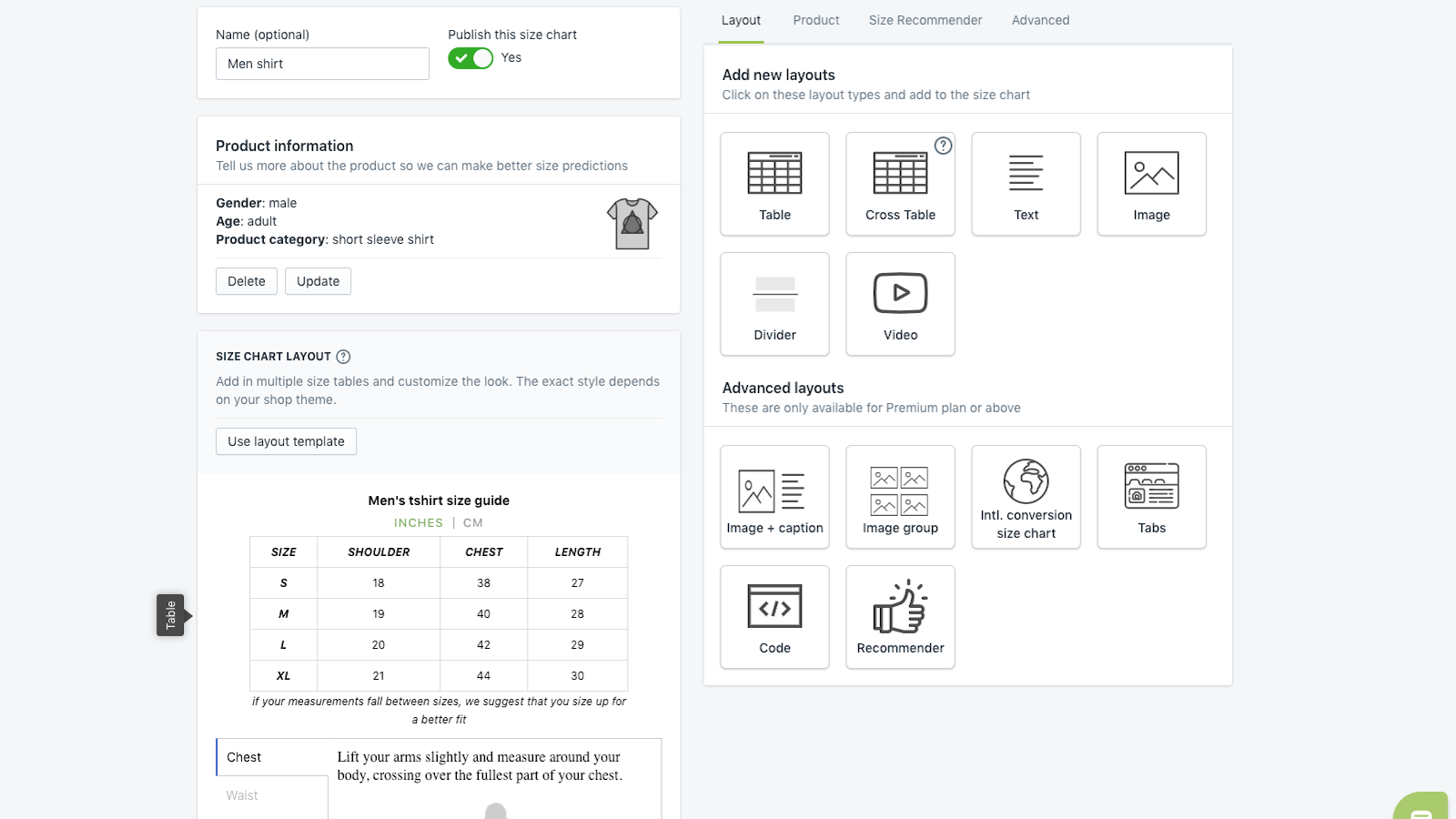Viewport: 1456px width, 819px height.
Task: Open the Size Recommender tab
Action: point(925,20)
